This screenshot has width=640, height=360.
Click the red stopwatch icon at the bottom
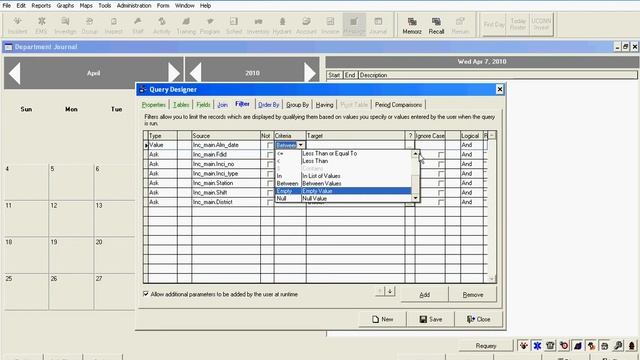[x=564, y=346]
